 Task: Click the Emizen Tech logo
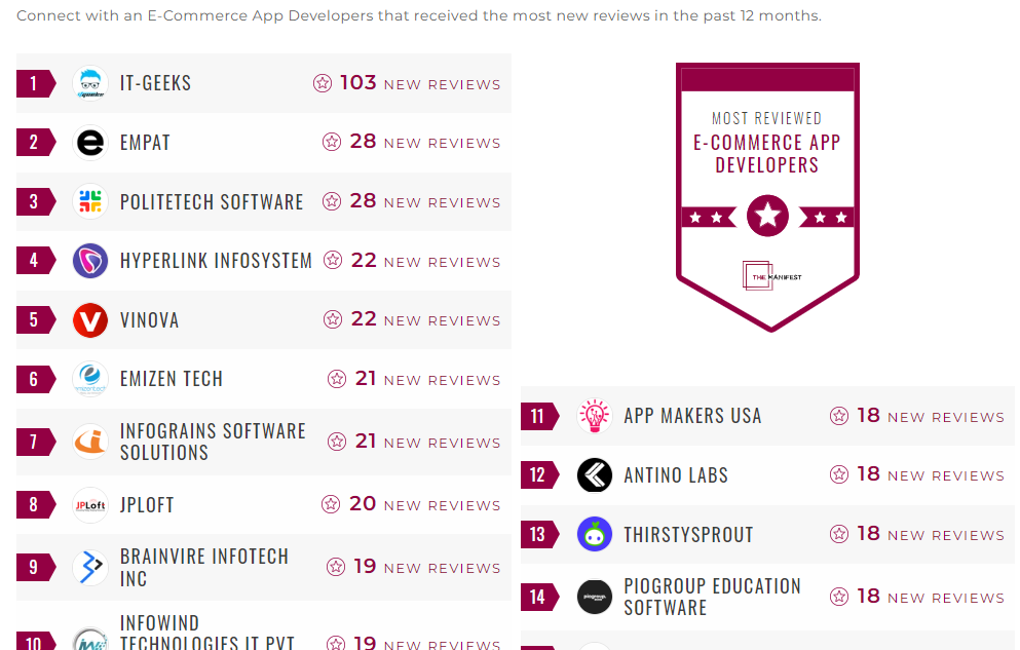tap(90, 379)
